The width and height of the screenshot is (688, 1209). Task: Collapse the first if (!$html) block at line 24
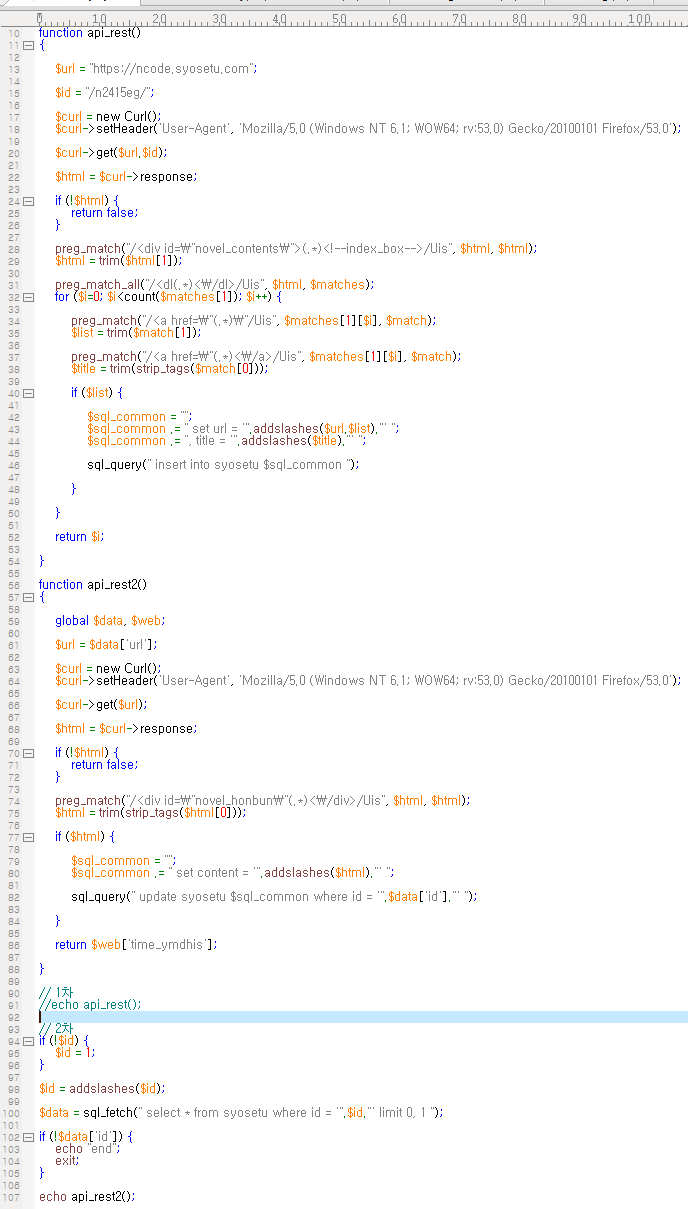click(x=28, y=201)
